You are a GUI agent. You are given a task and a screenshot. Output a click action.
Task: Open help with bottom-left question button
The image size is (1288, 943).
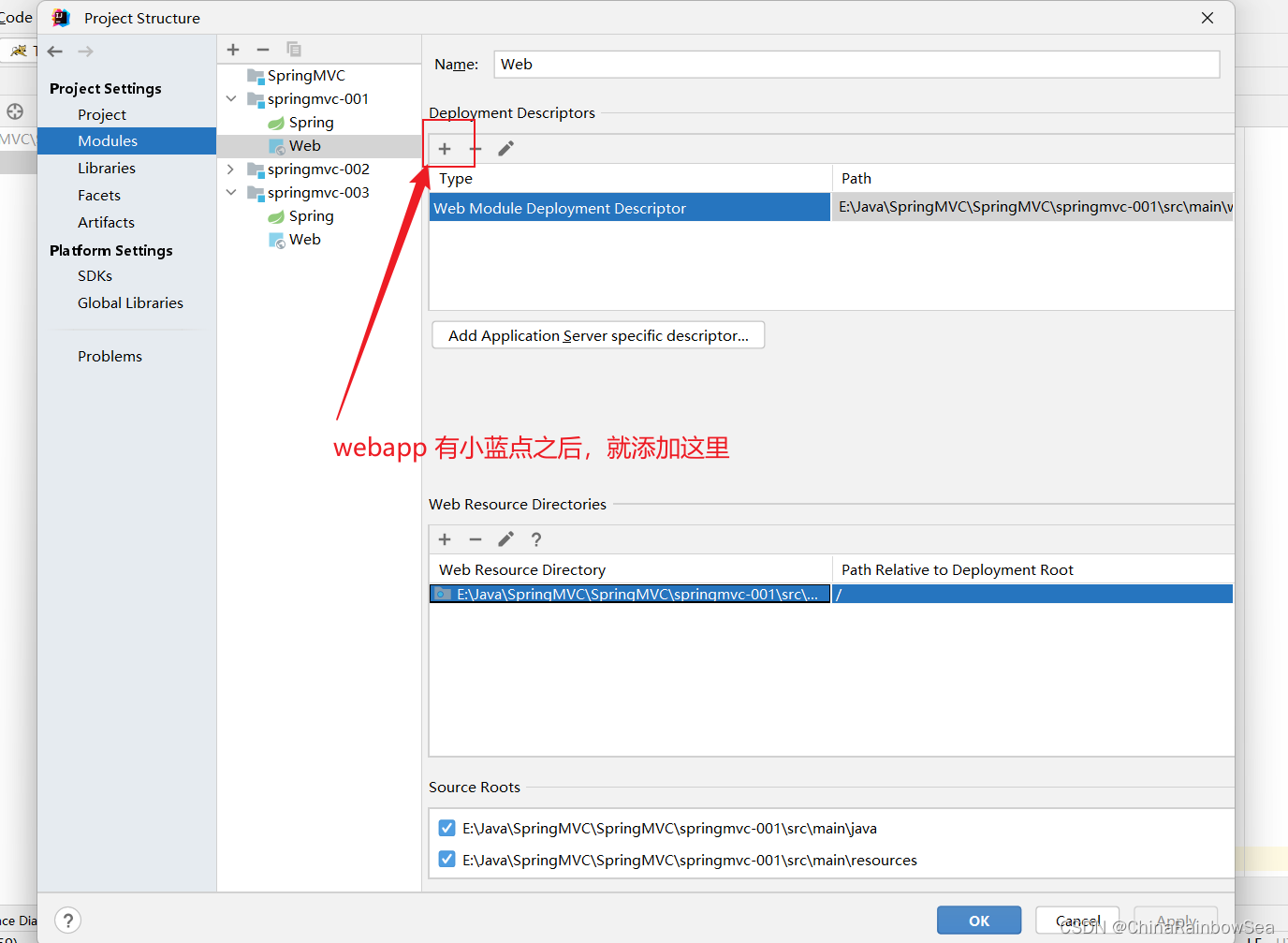(x=67, y=921)
